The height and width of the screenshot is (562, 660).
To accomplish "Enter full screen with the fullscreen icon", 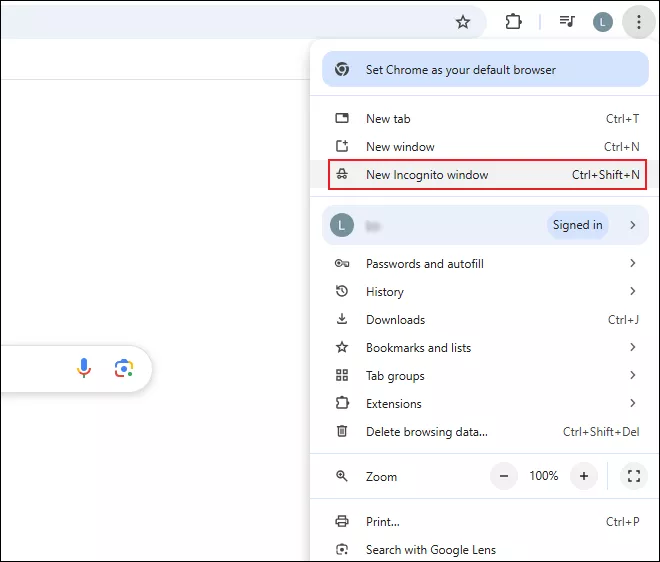I will (x=634, y=476).
